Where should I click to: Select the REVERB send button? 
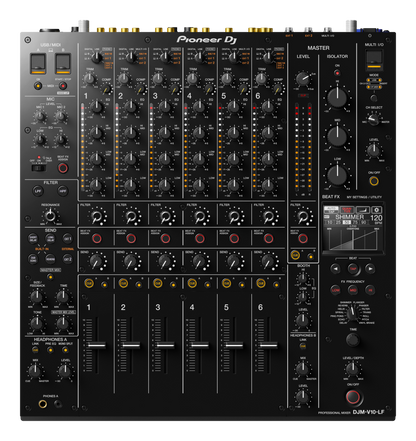tap(50, 259)
